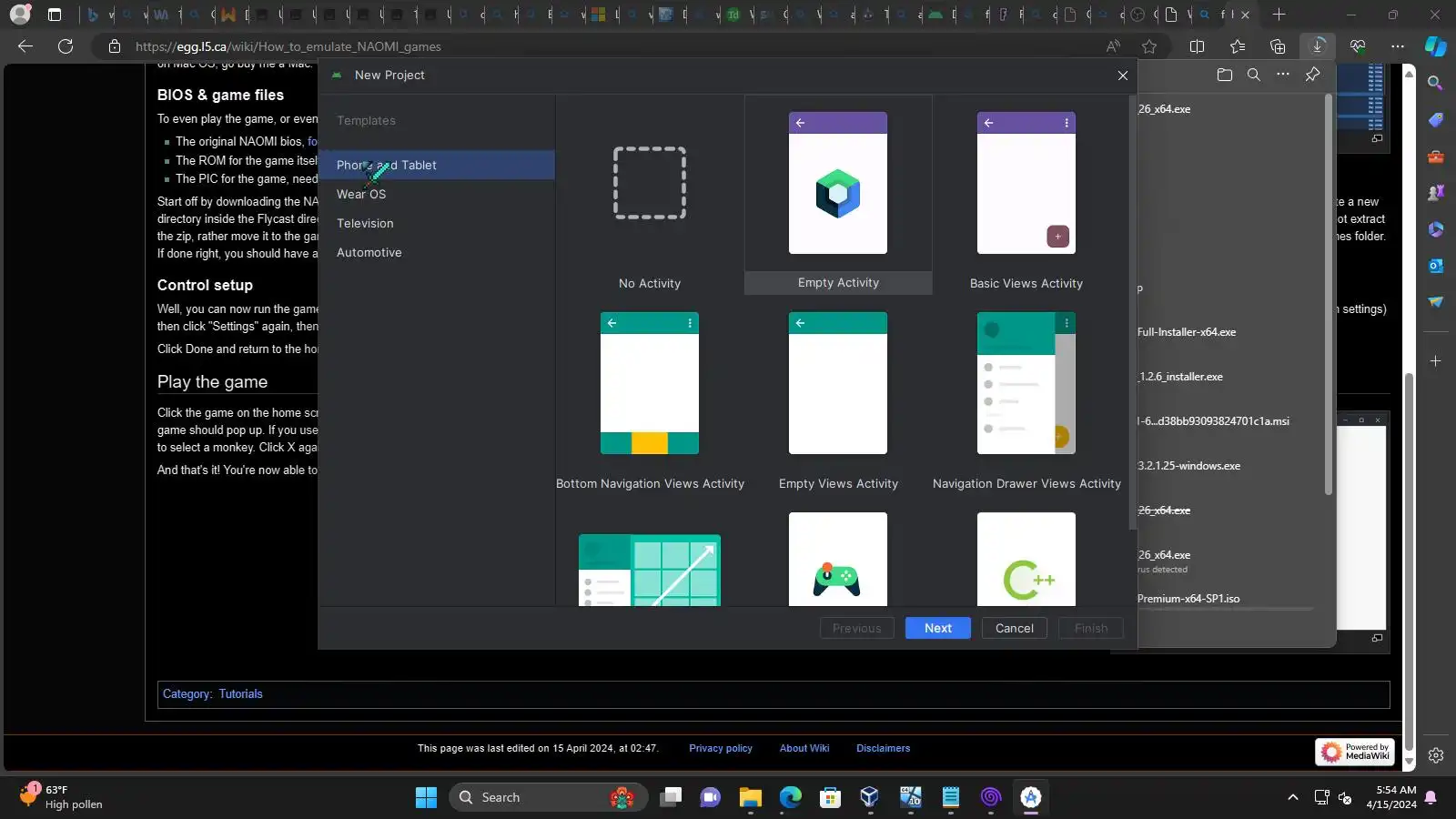Switch to Wear OS templates
This screenshot has width=1456, height=819.
(x=437, y=194)
